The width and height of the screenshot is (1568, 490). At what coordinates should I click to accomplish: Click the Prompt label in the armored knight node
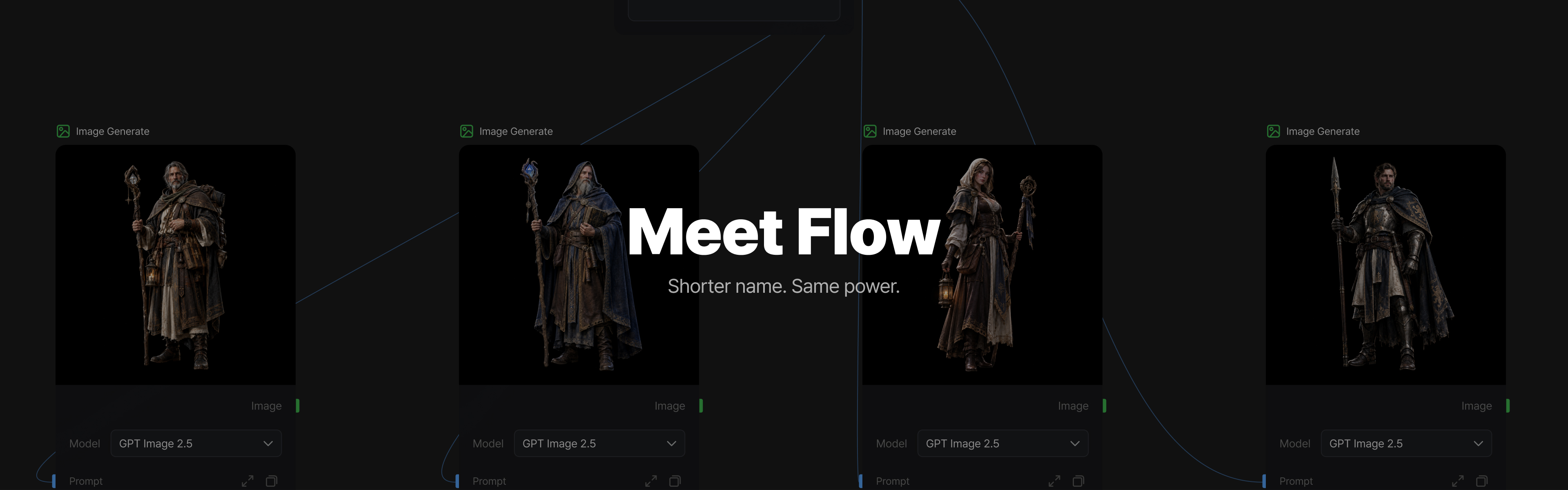[x=1296, y=481]
